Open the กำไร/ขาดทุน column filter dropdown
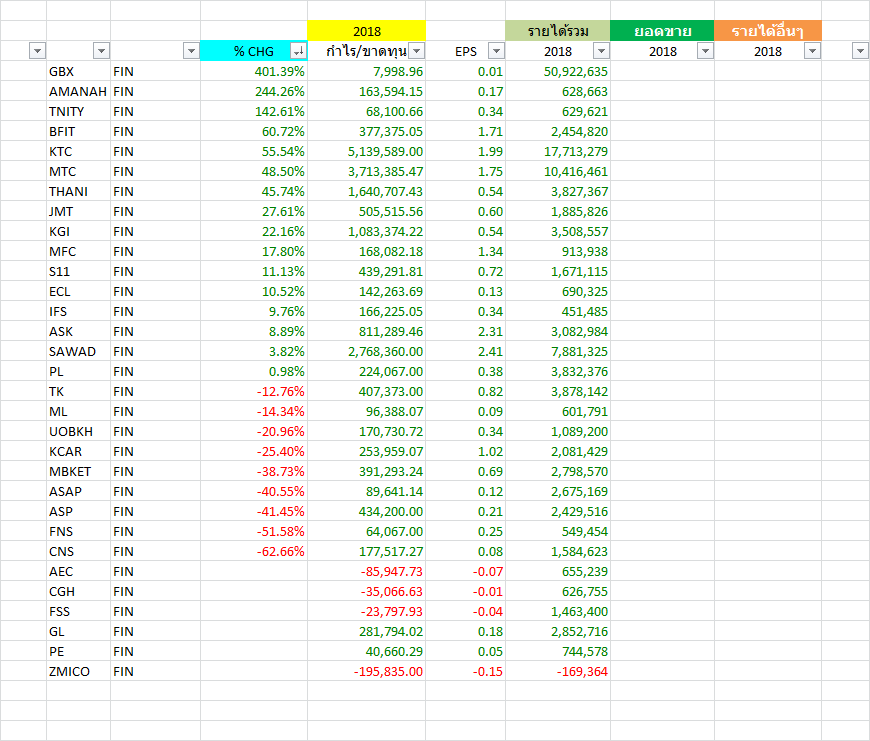This screenshot has height=741, width=870. click(x=417, y=51)
